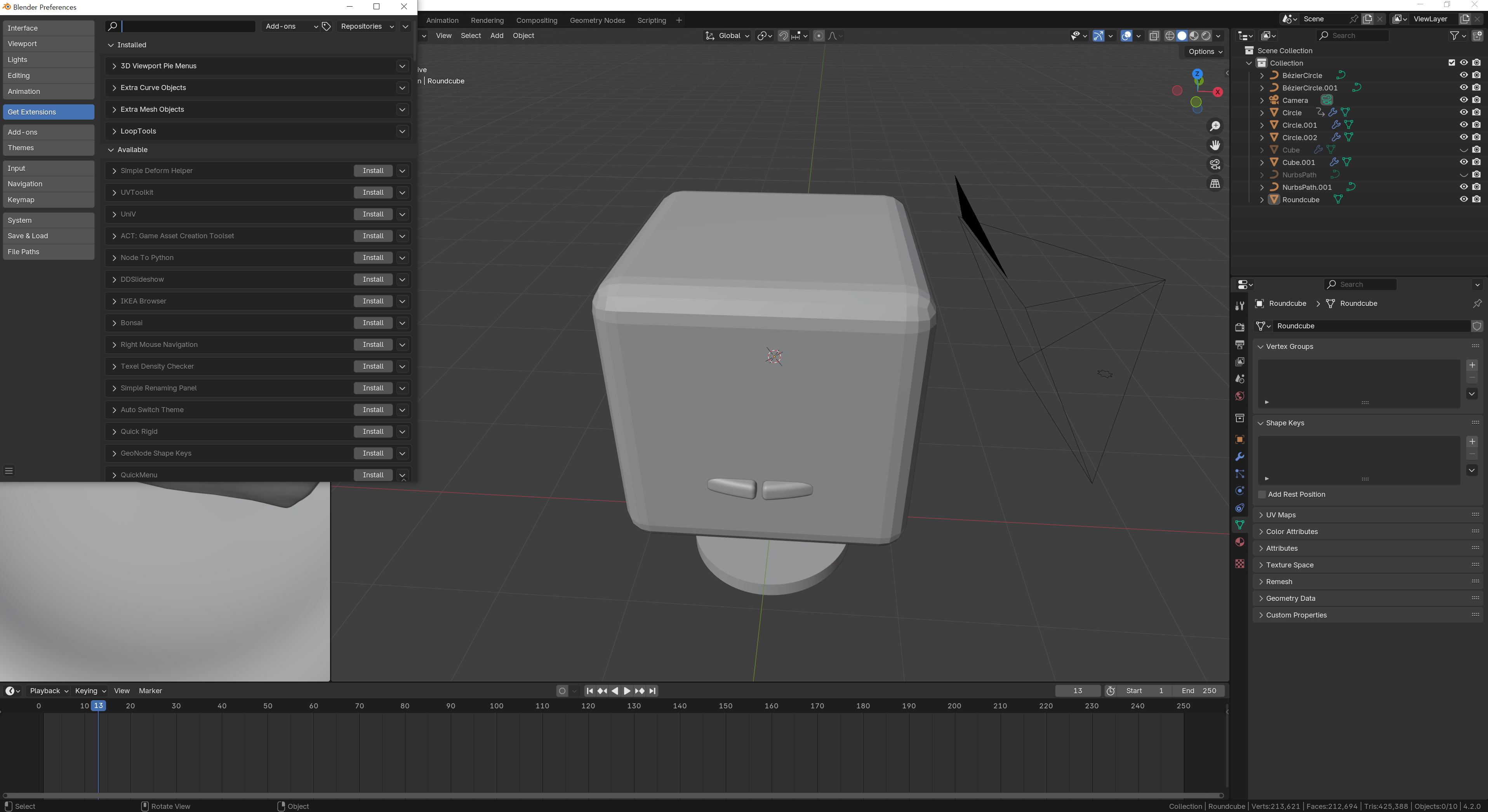
Task: Open Global transform orientation dropdown
Action: tap(727, 36)
